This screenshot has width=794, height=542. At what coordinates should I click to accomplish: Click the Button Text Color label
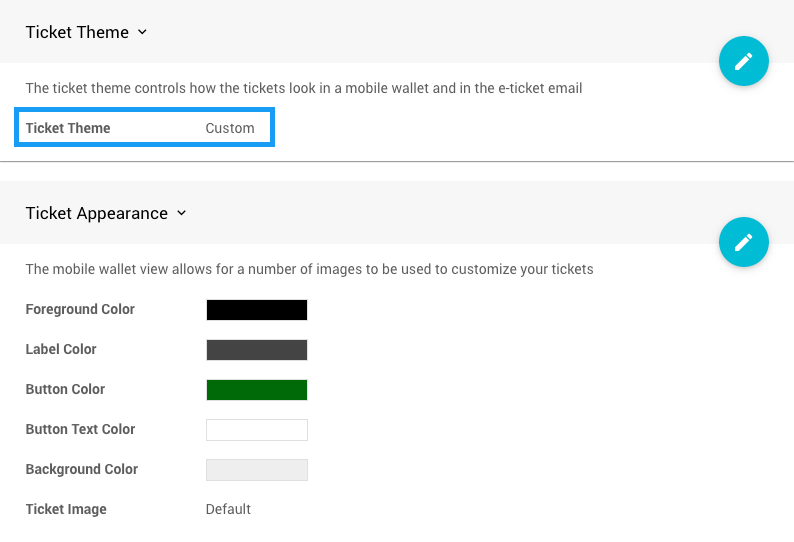[x=80, y=429]
